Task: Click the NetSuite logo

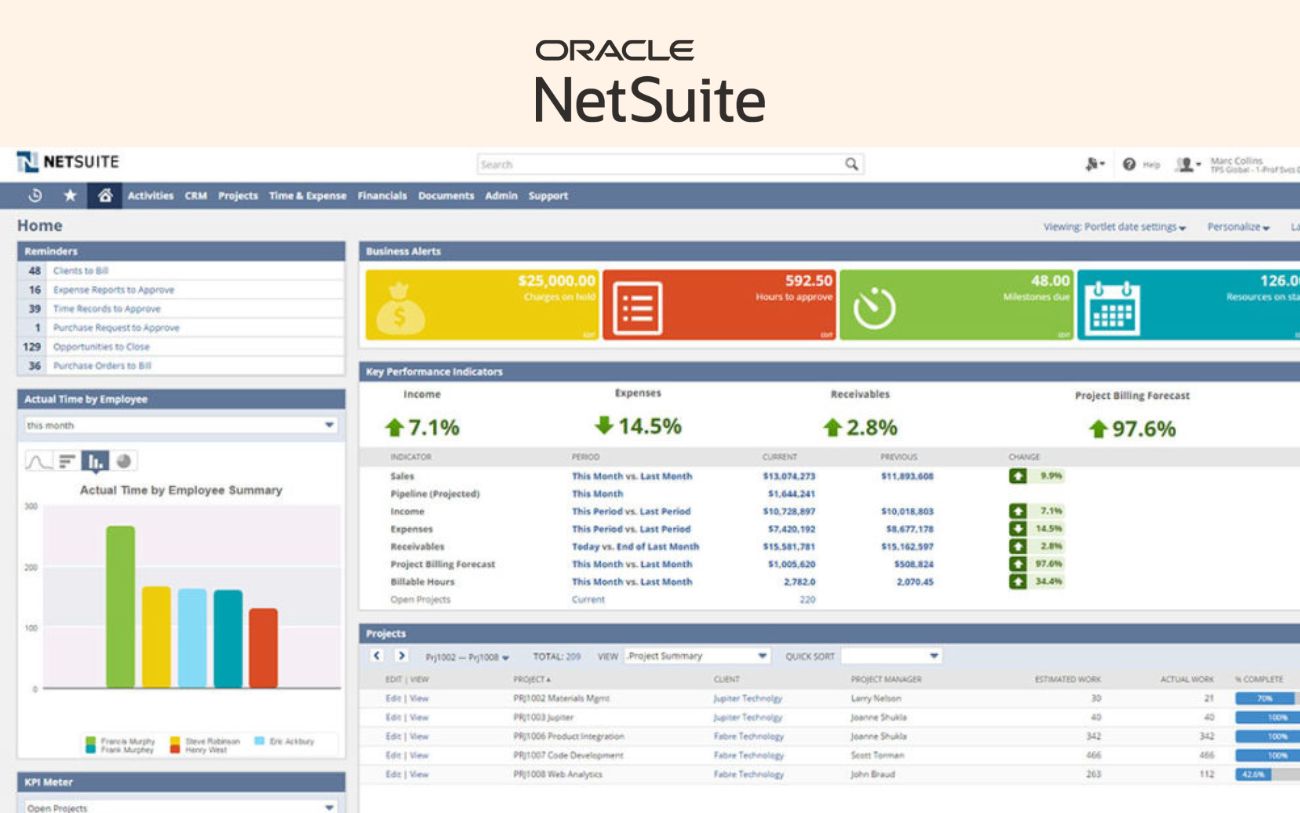Action: (x=68, y=162)
